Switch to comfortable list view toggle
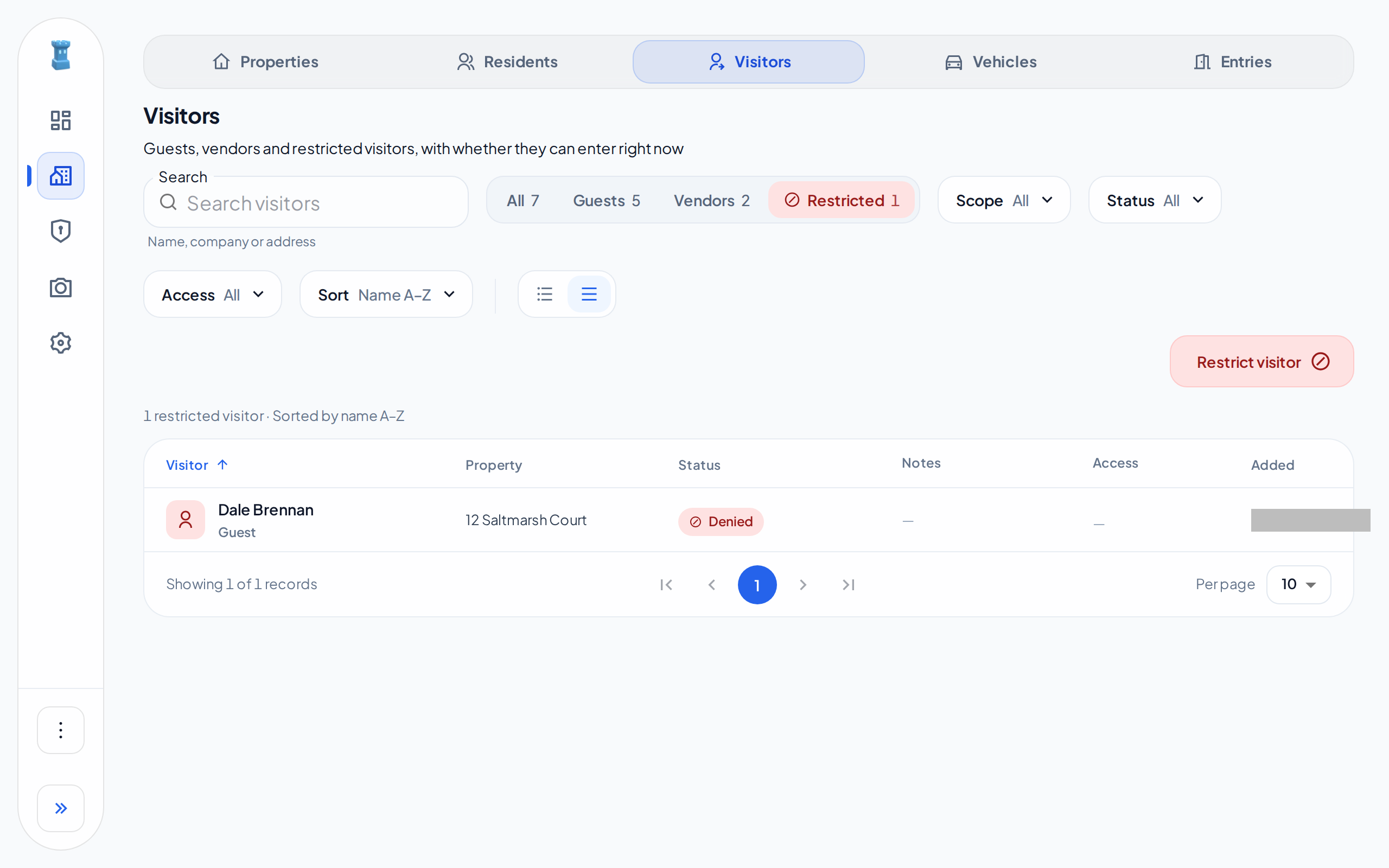 pos(545,294)
